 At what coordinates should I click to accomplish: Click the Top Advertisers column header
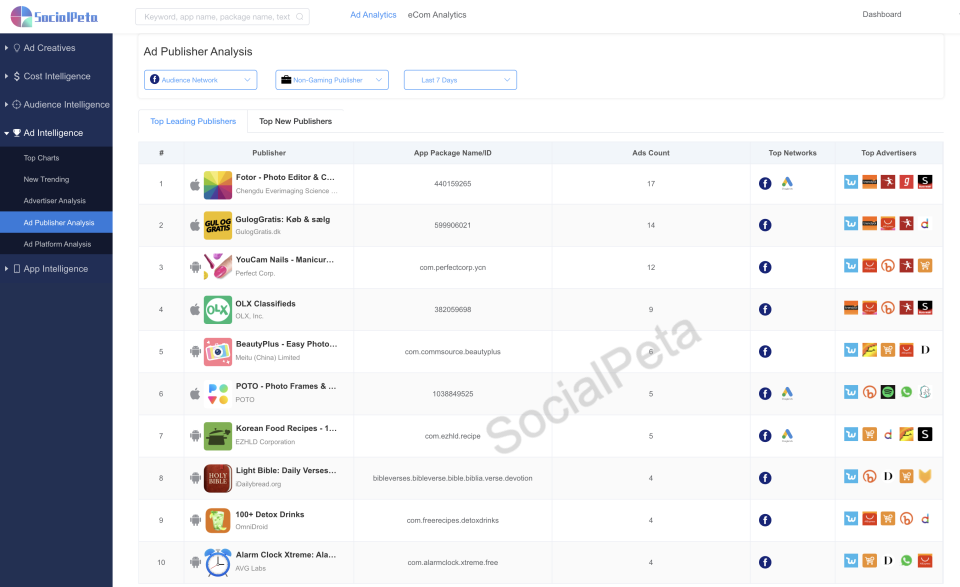tap(889, 153)
